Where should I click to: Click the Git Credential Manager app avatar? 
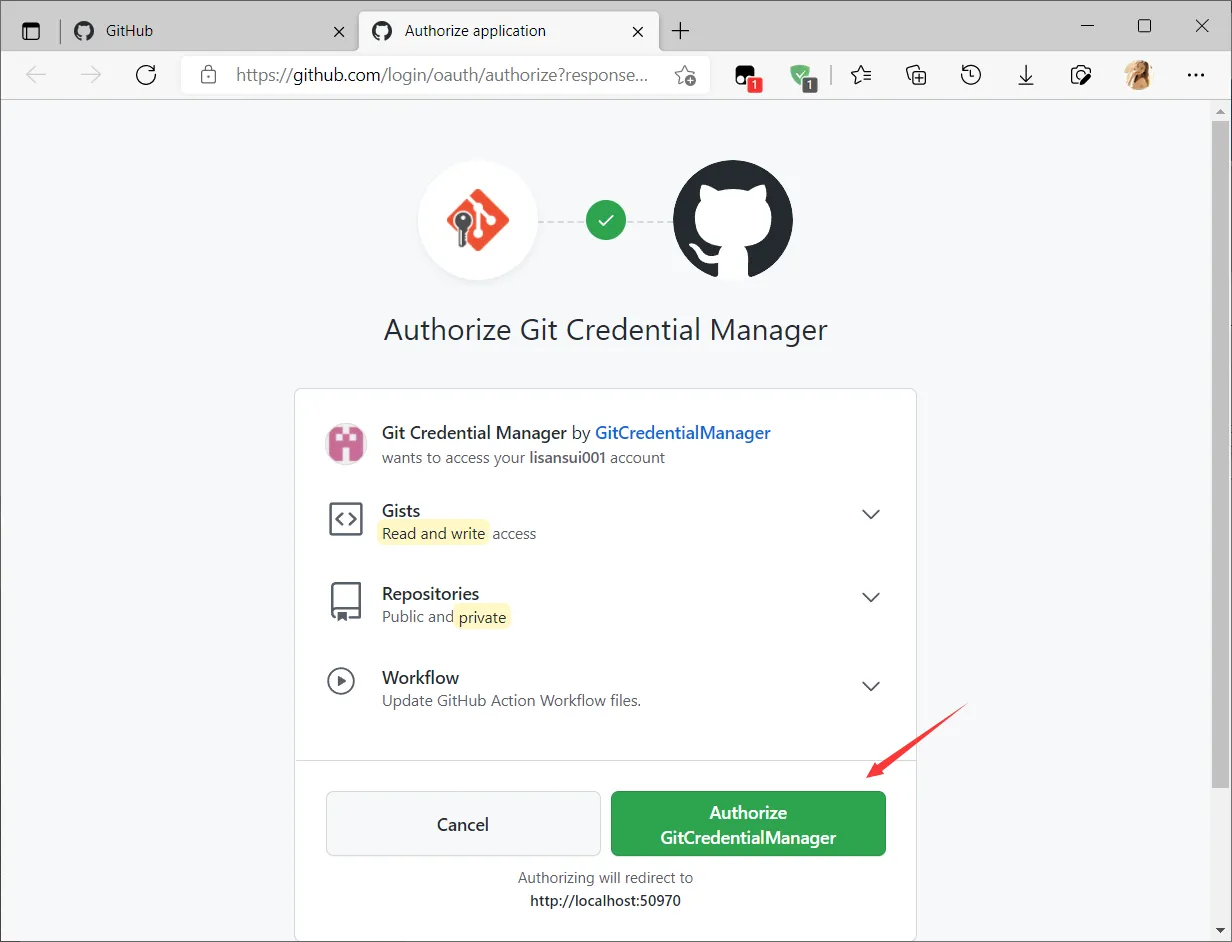click(346, 444)
